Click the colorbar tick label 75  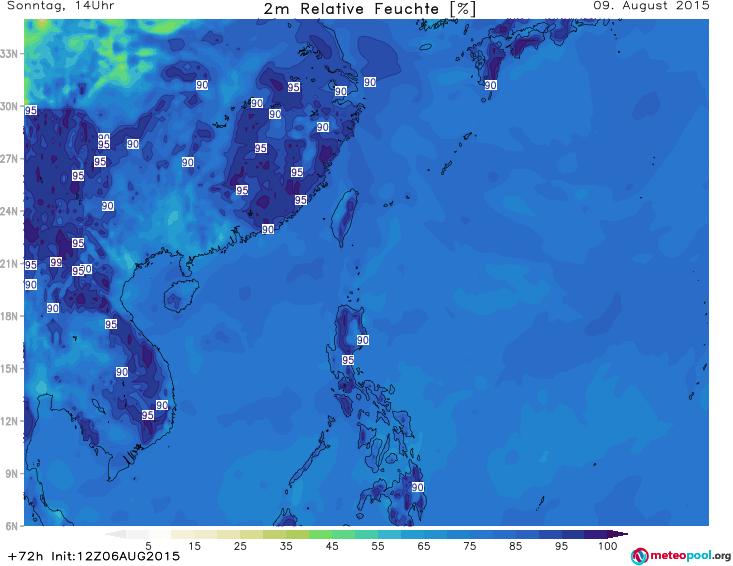[x=470, y=546]
